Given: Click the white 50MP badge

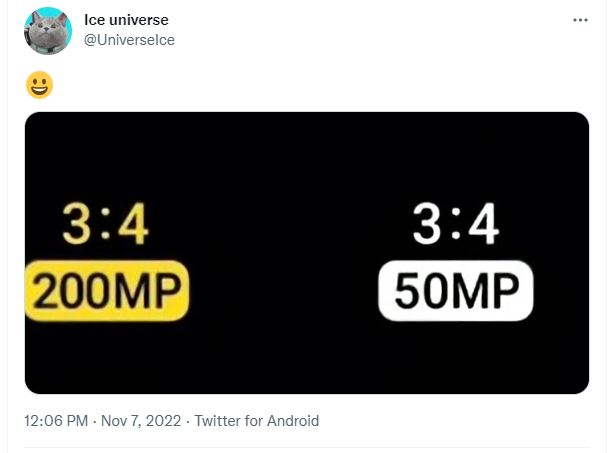Looking at the screenshot, I should coord(456,291).
